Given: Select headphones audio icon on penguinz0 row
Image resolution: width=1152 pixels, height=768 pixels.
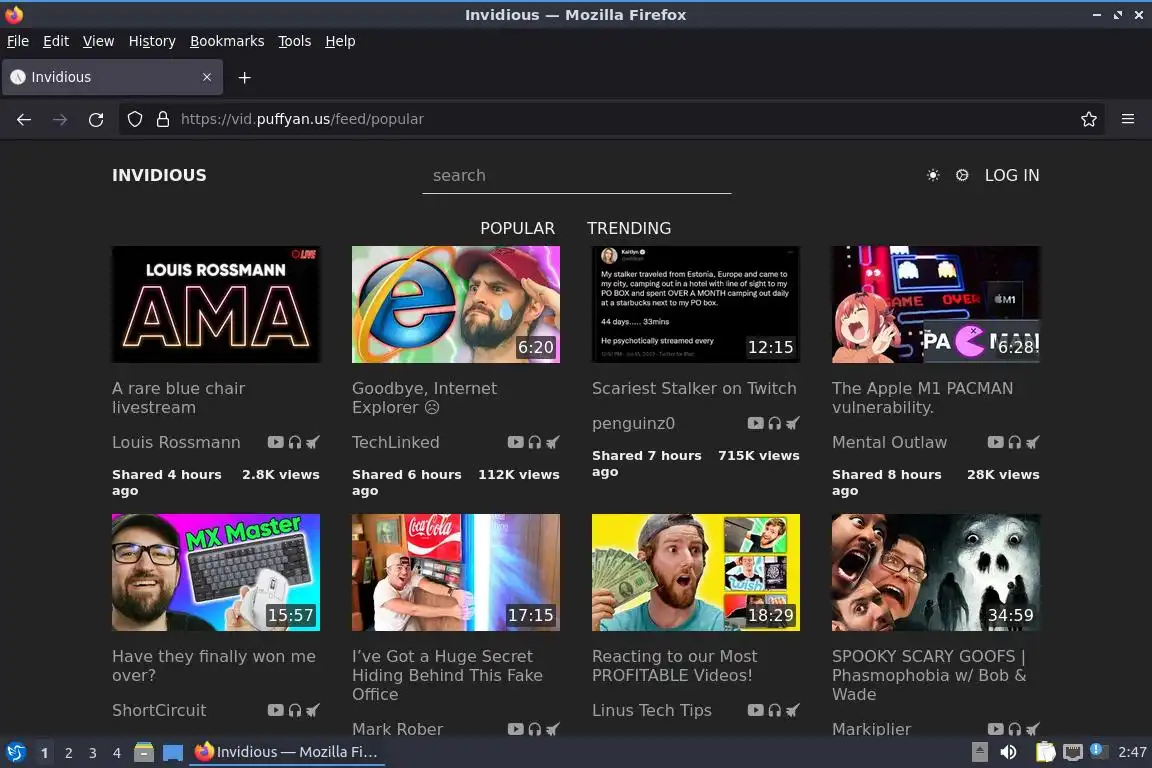Looking at the screenshot, I should click(x=774, y=423).
